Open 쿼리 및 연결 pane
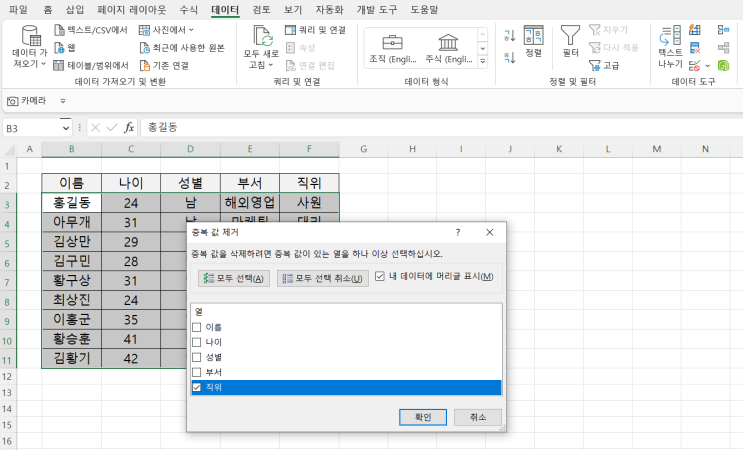Image resolution: width=743 pixels, height=450 pixels. tap(316, 30)
